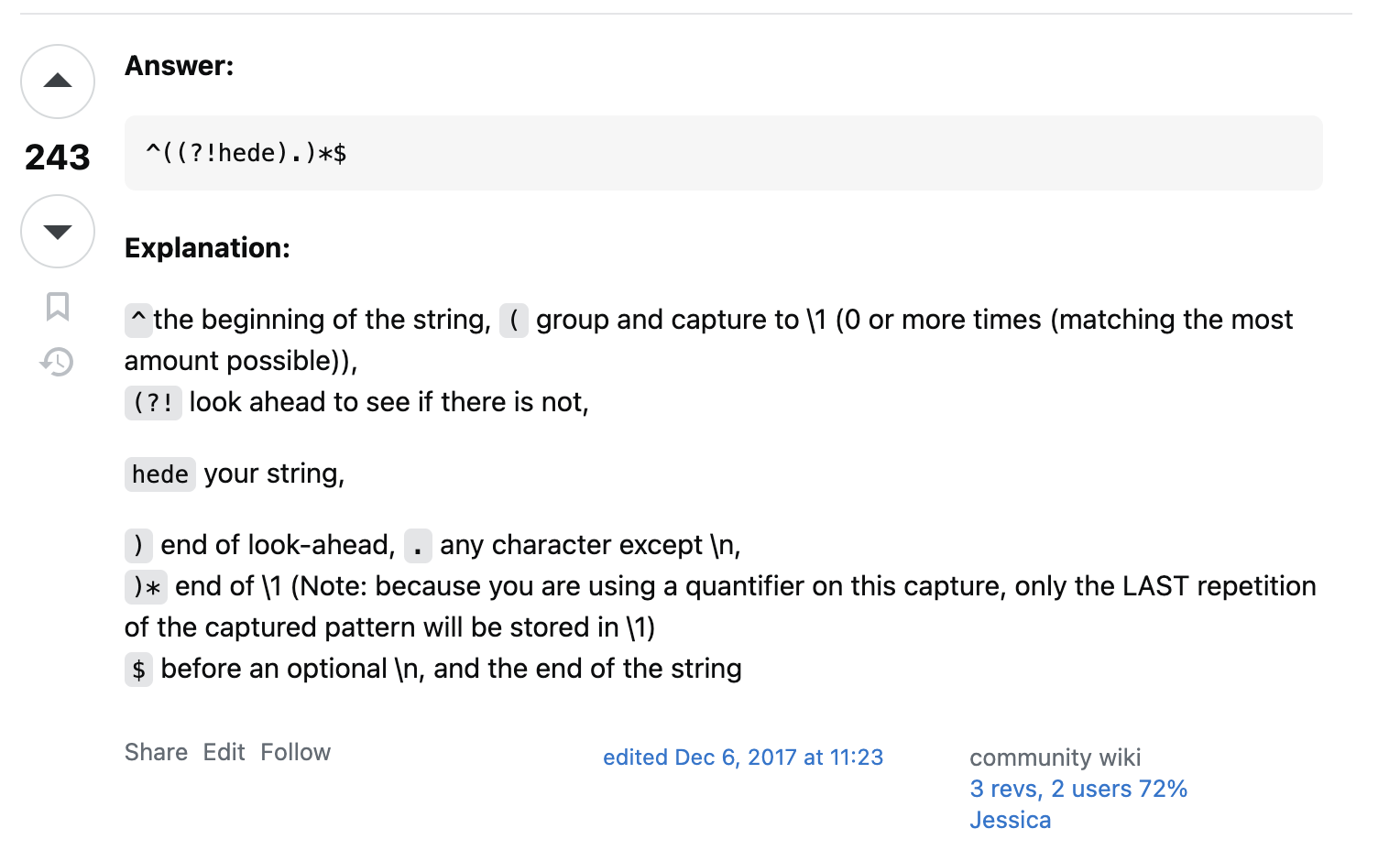The height and width of the screenshot is (861, 1400).
Task: Edit this answer
Action: [224, 752]
